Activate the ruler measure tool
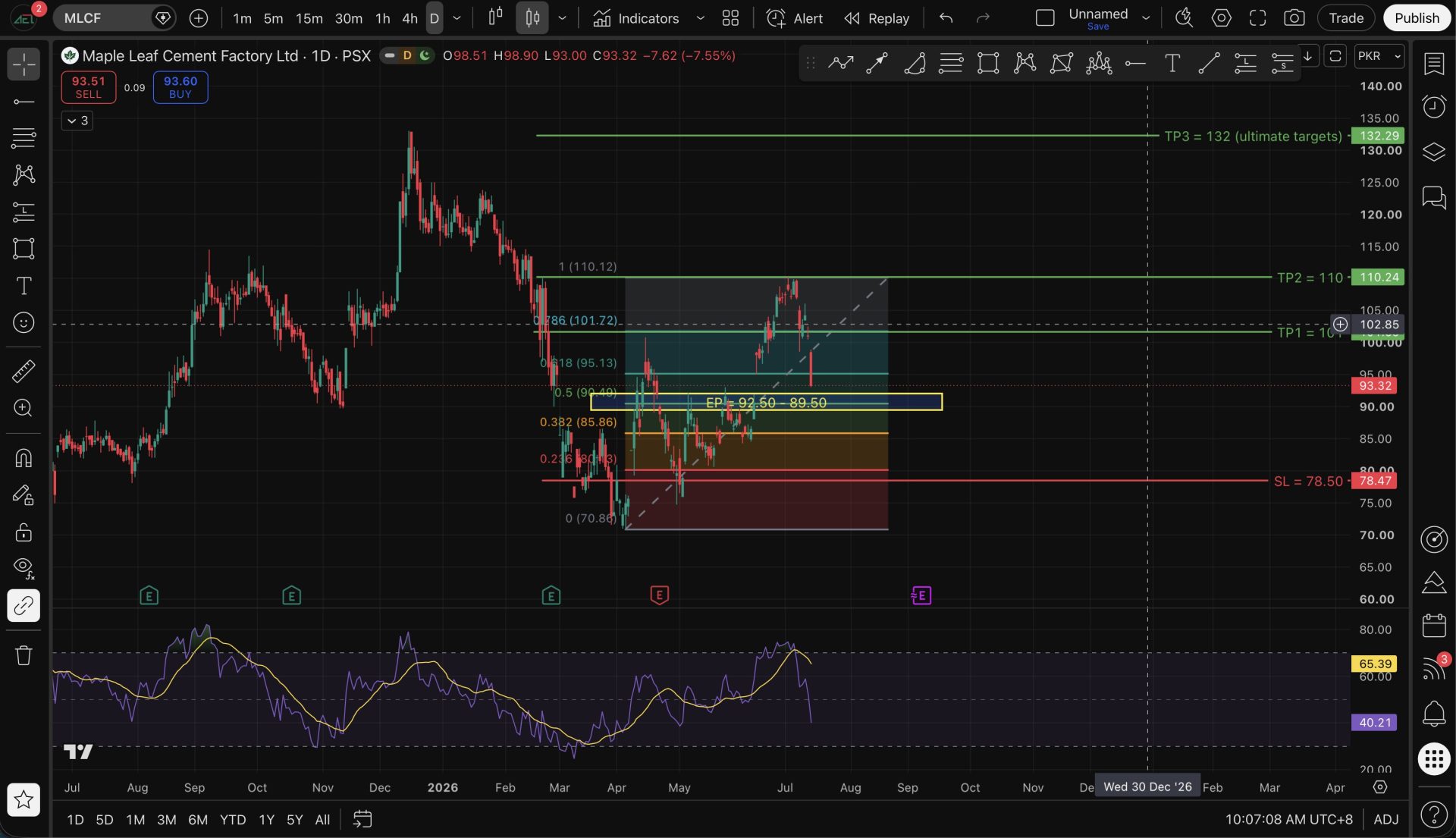 click(x=24, y=371)
